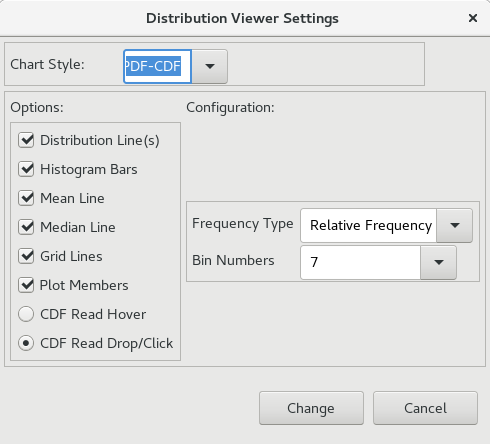Click the Chart Style label

click(x=47, y=64)
